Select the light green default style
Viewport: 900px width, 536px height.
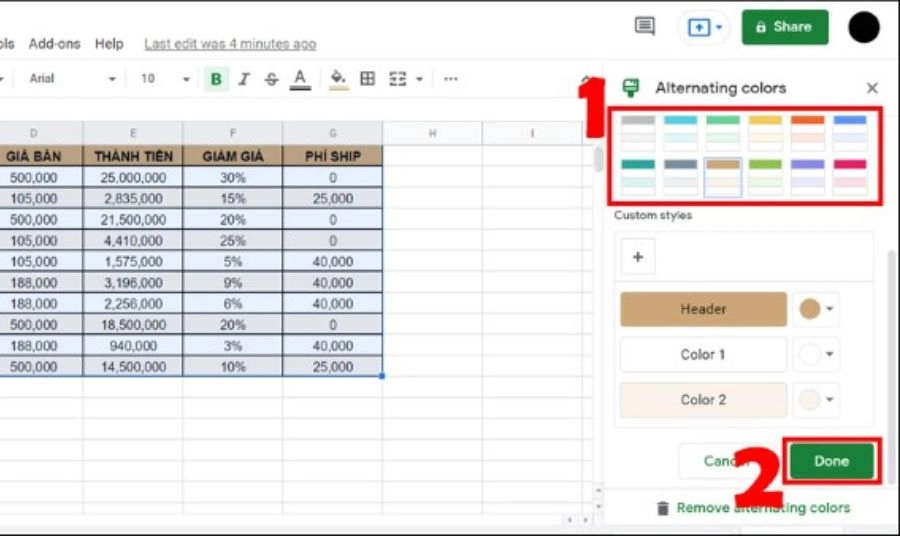[x=765, y=177]
